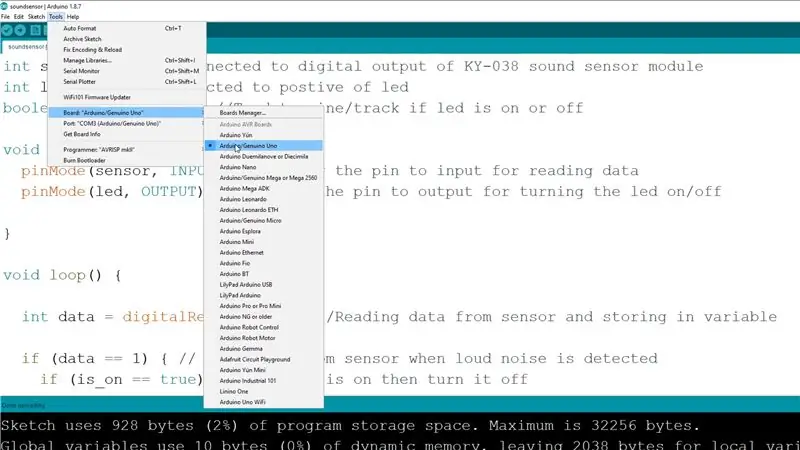Choose Auto Format from Tools menu
800x450 pixels.
click(x=127, y=29)
